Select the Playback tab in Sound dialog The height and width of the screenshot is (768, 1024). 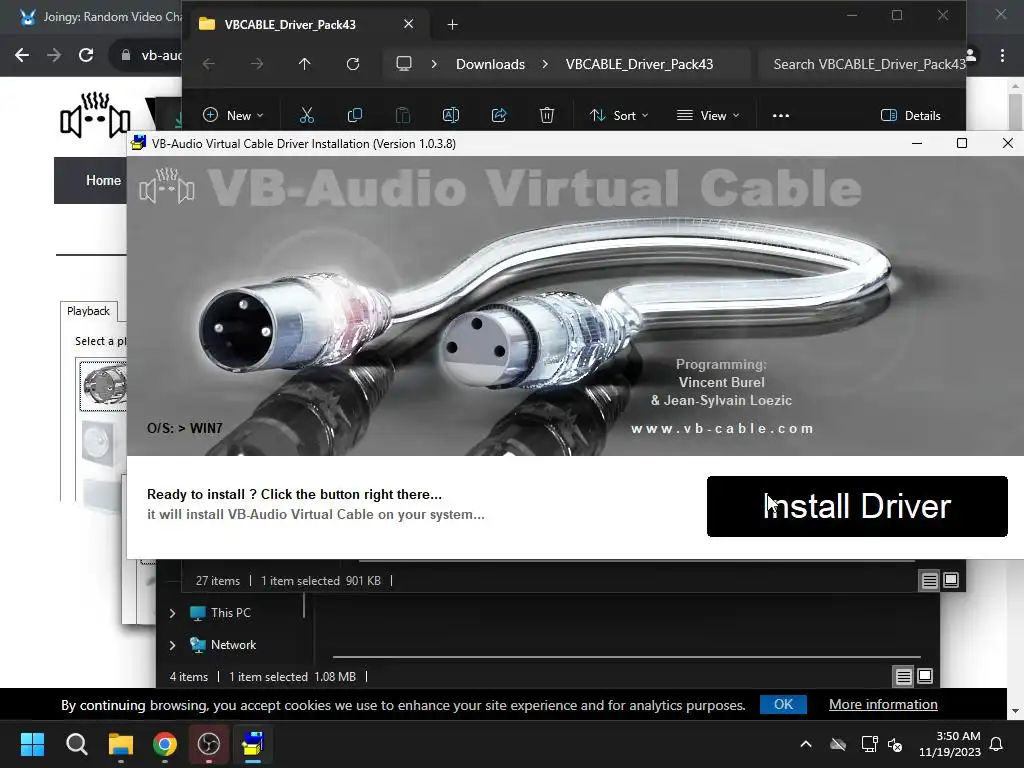coord(88,312)
